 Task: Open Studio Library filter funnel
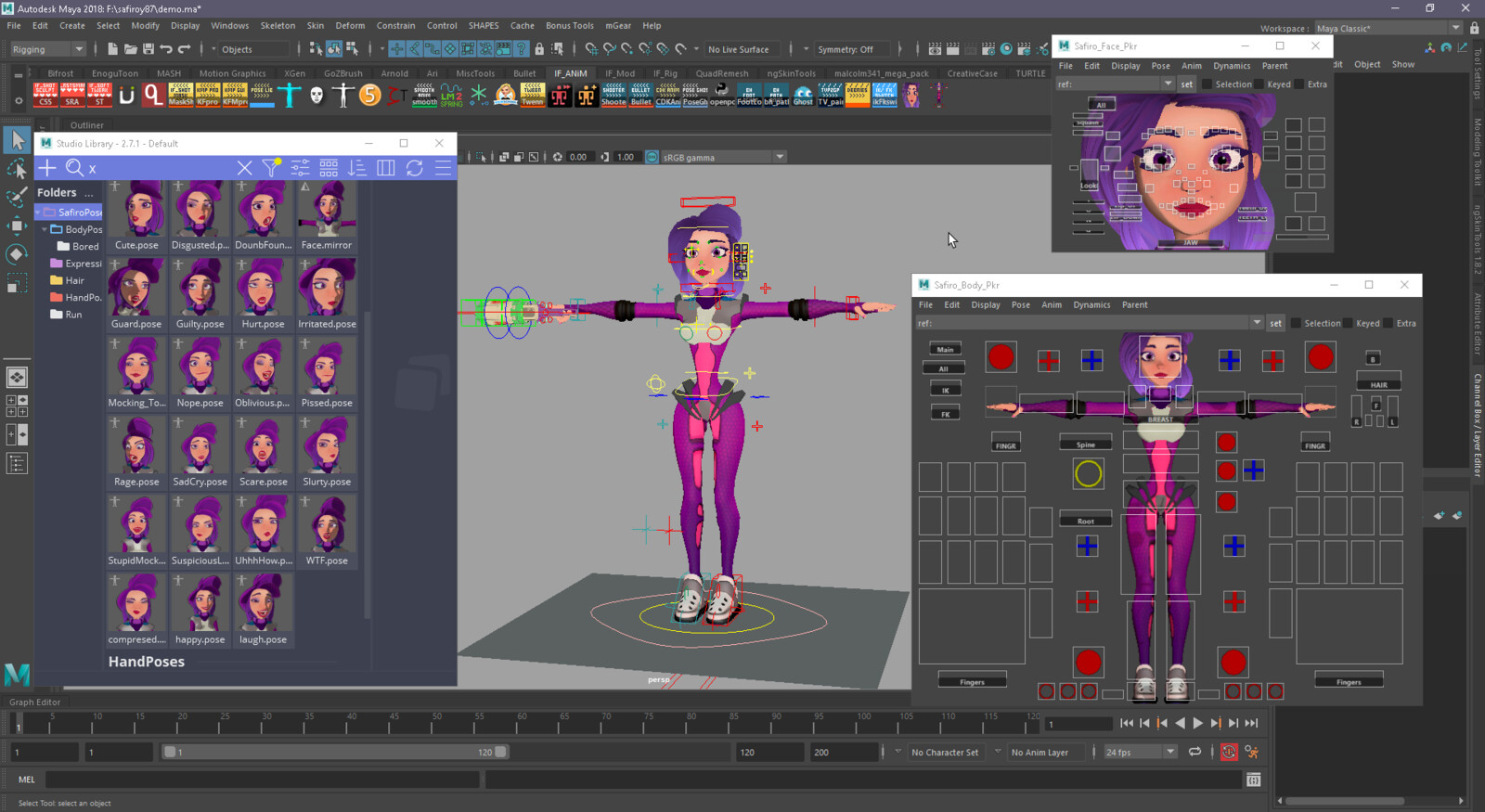[x=271, y=167]
